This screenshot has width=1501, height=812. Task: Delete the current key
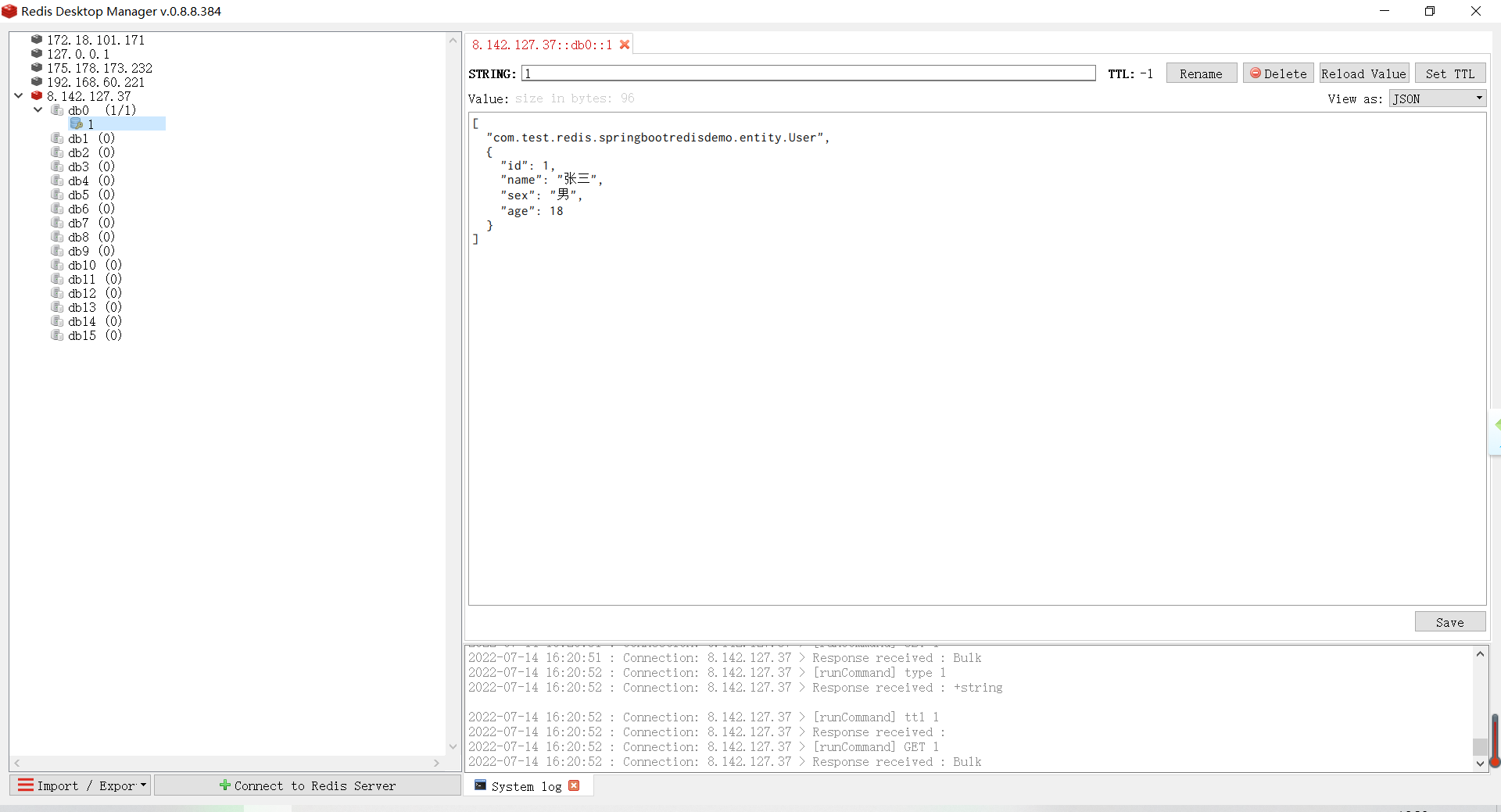click(1278, 73)
